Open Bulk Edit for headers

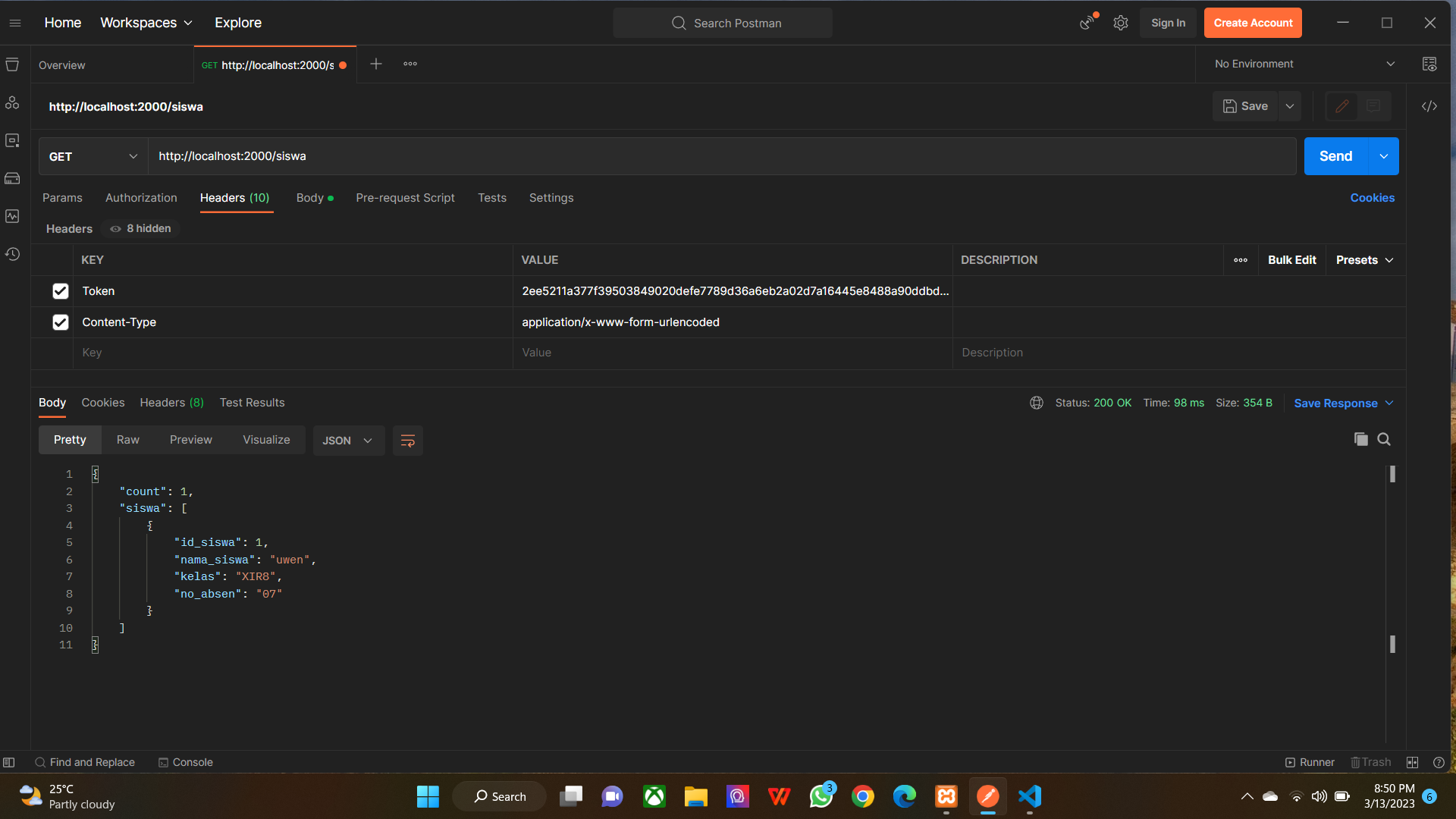click(1292, 259)
